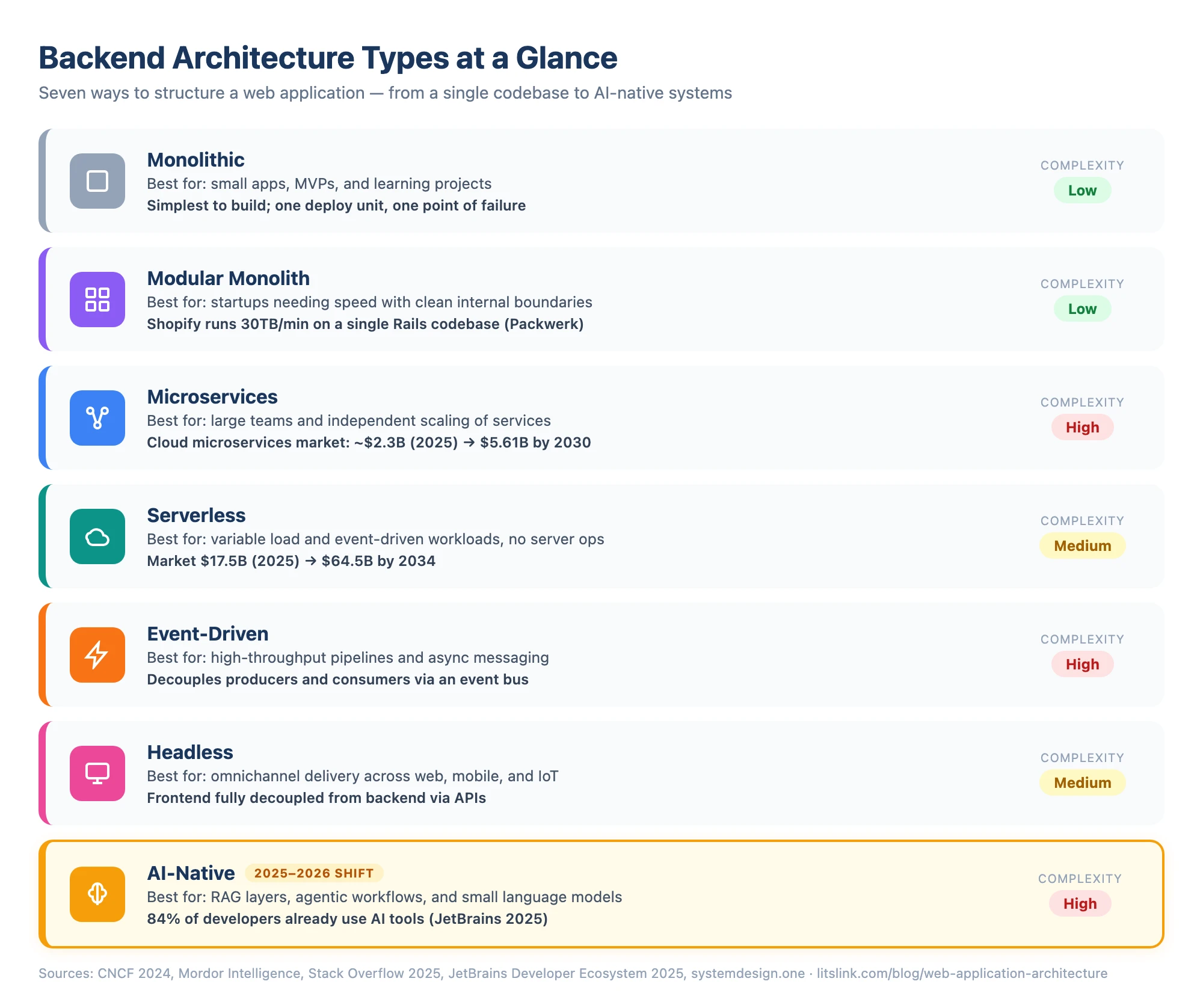
Task: Click text 84% of developers already use AI
Action: tap(347, 919)
